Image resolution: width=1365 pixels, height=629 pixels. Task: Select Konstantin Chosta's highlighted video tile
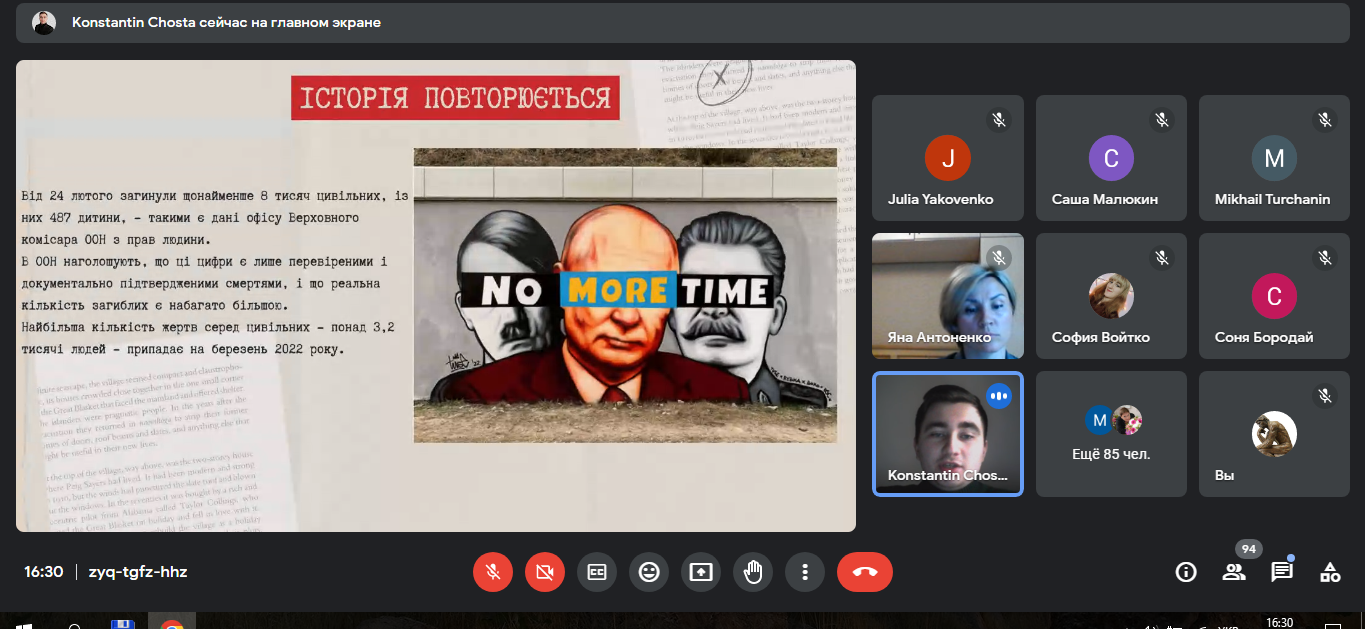tap(948, 434)
